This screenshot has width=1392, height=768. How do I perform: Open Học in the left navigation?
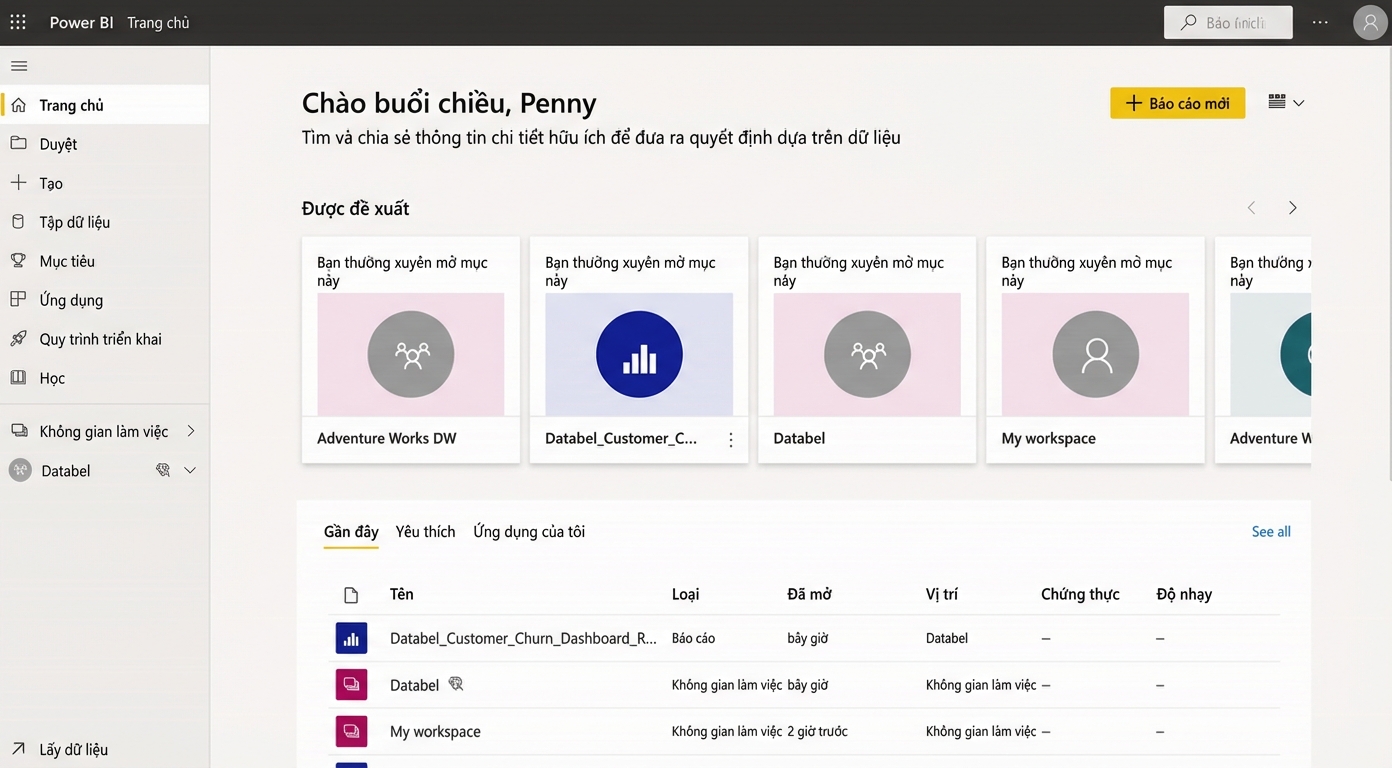[105, 378]
